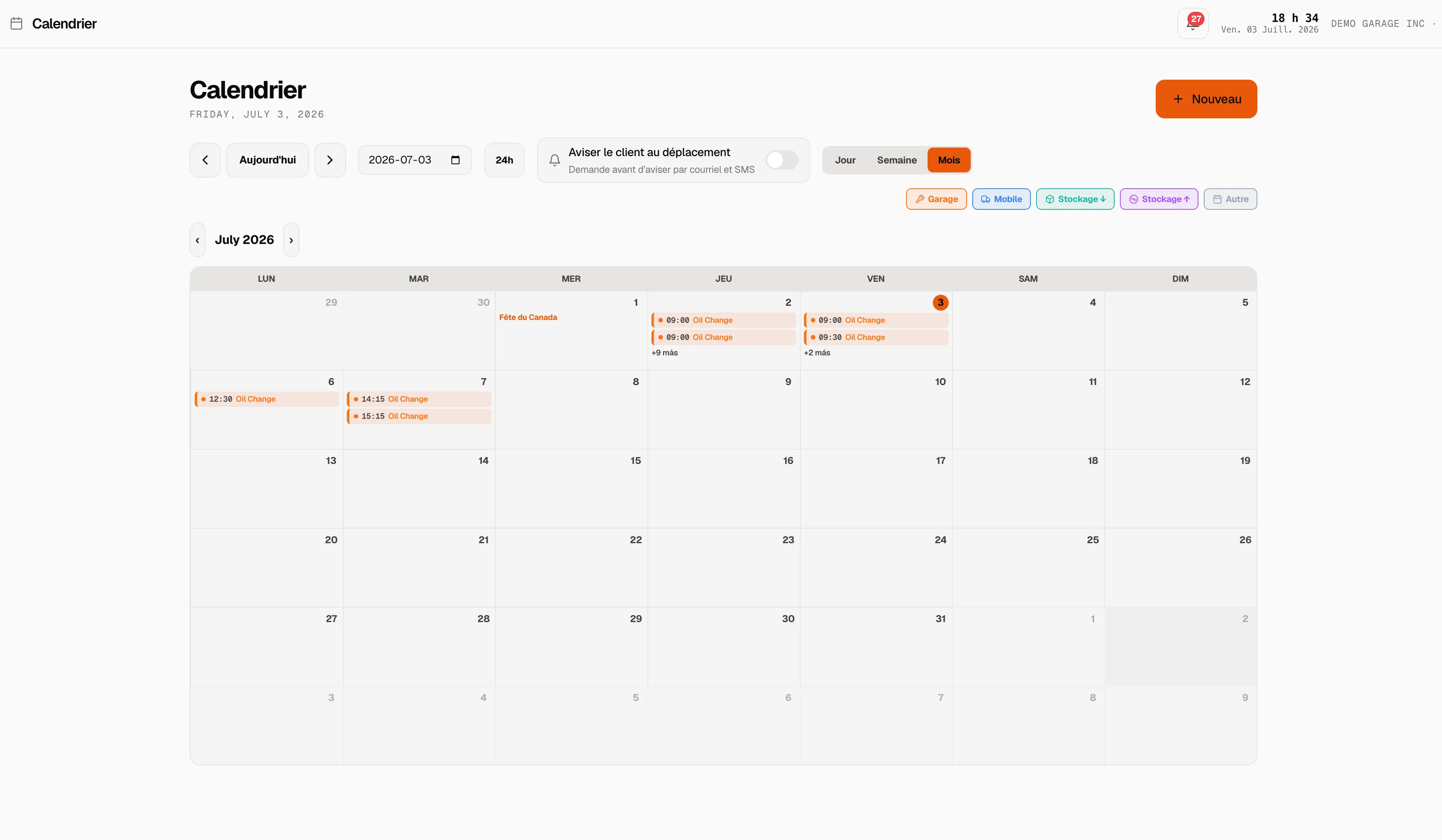Viewport: 1442px width, 840px height.
Task: Open the 12:30 Oil Change event
Action: [x=267, y=399]
